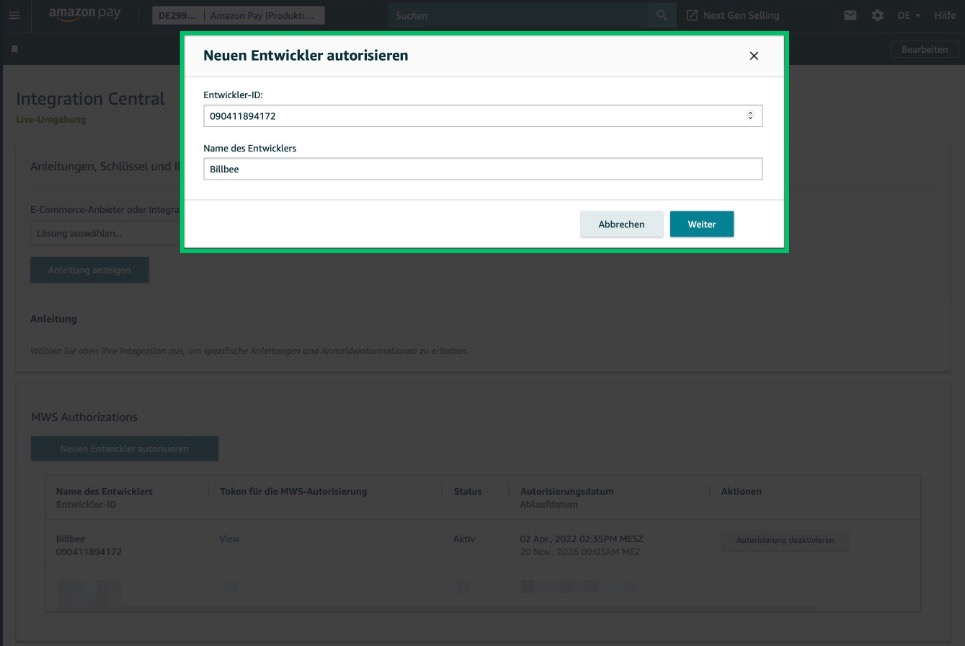This screenshot has width=965, height=646.
Task: Open the DE299 merchant account selector
Action: click(238, 15)
